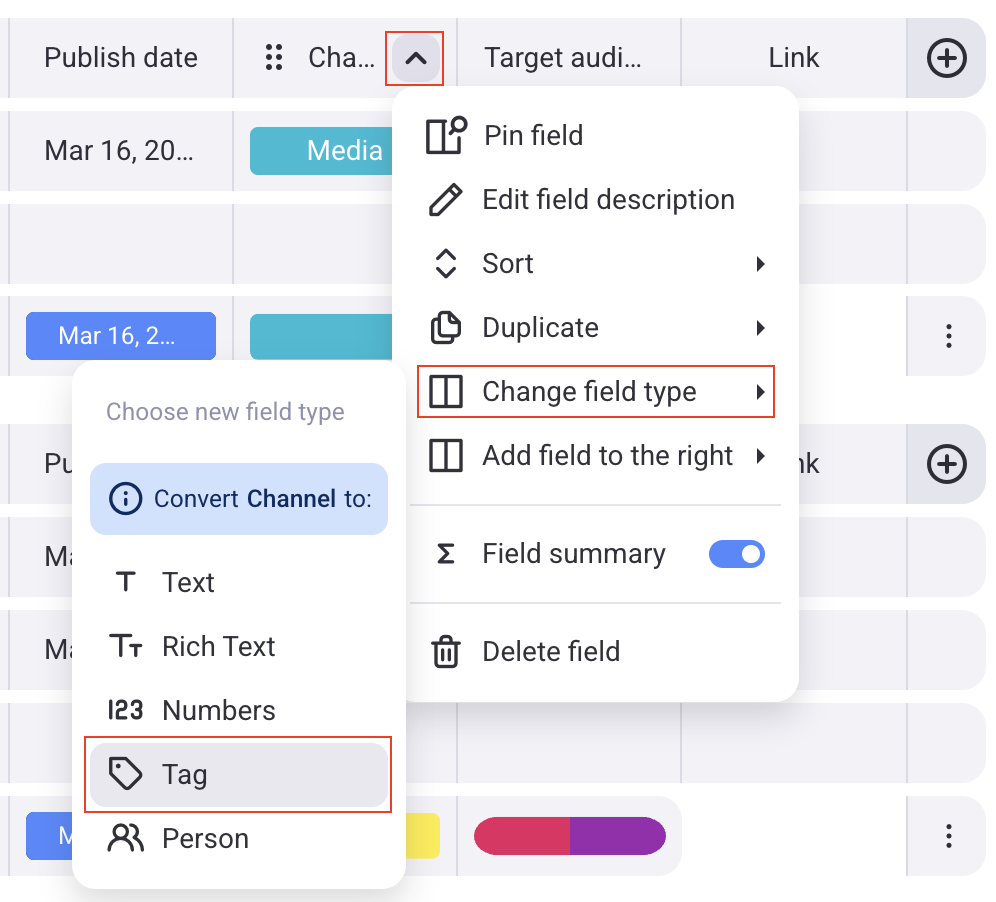Screen dimensions: 996x902
Task: Click the pencil icon for field description
Action: pyautogui.click(x=446, y=200)
